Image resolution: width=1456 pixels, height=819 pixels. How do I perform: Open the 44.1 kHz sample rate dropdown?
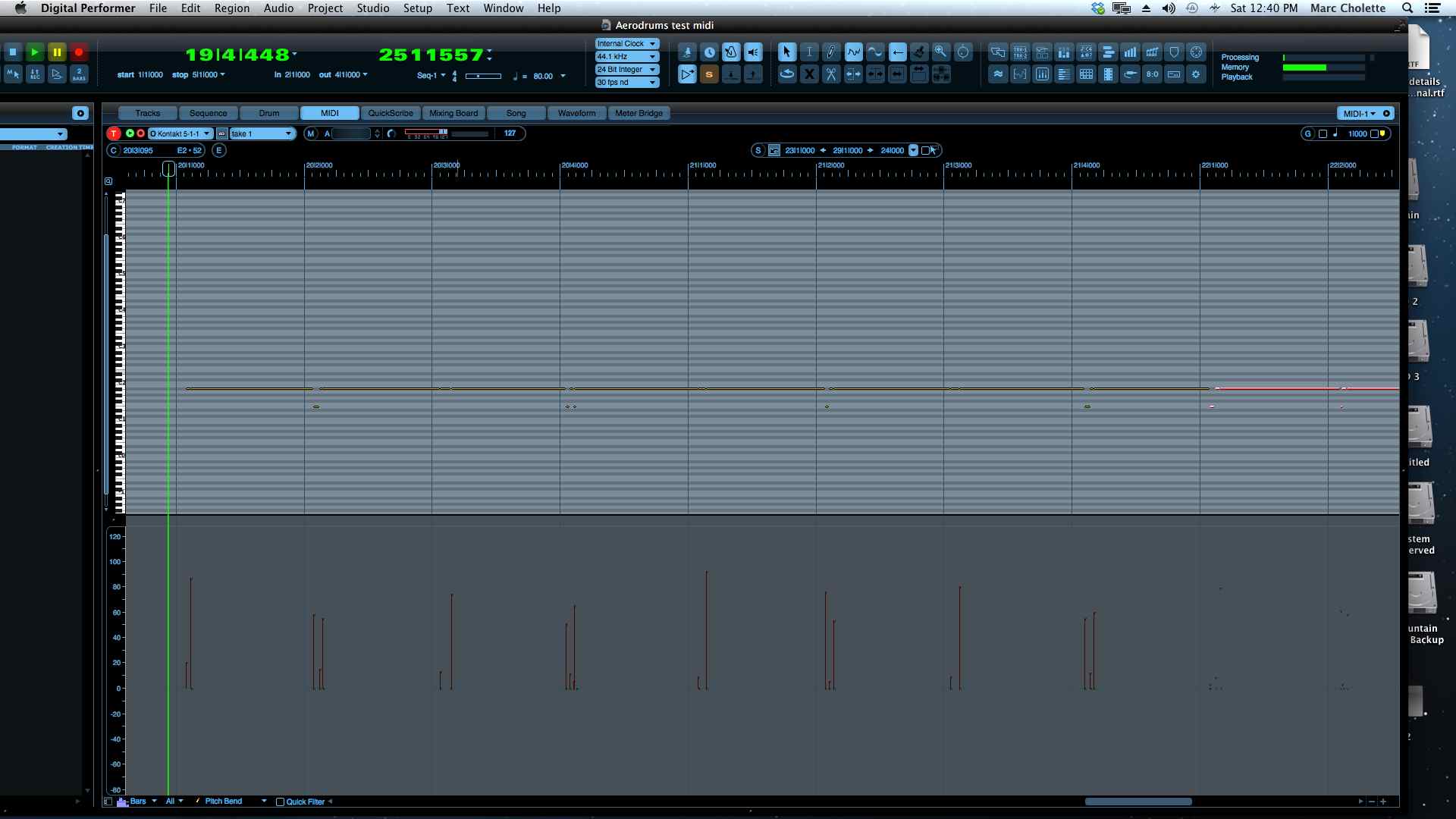[626, 57]
